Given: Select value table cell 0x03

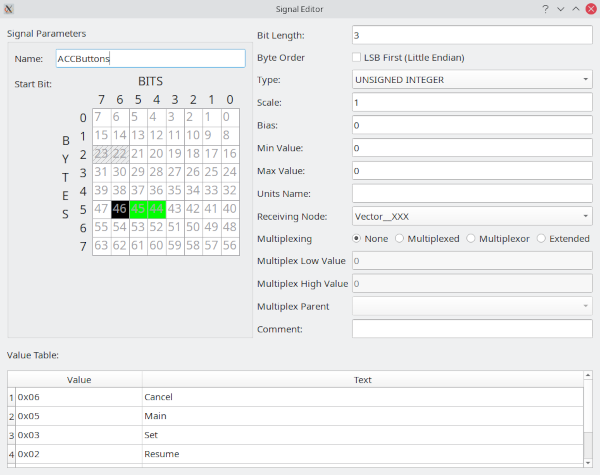Looking at the screenshot, I should (x=79, y=435).
